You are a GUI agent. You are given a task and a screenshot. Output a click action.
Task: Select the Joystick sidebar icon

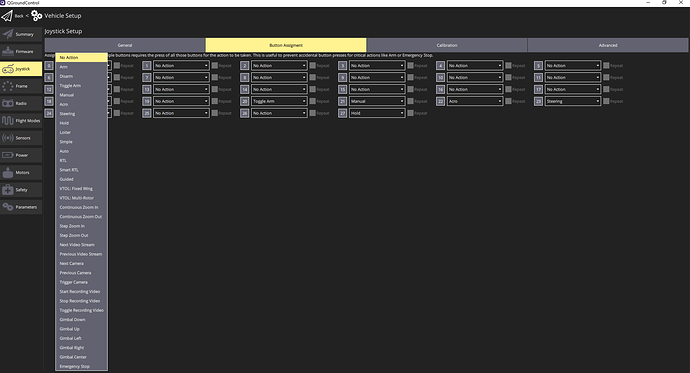[x=7, y=69]
